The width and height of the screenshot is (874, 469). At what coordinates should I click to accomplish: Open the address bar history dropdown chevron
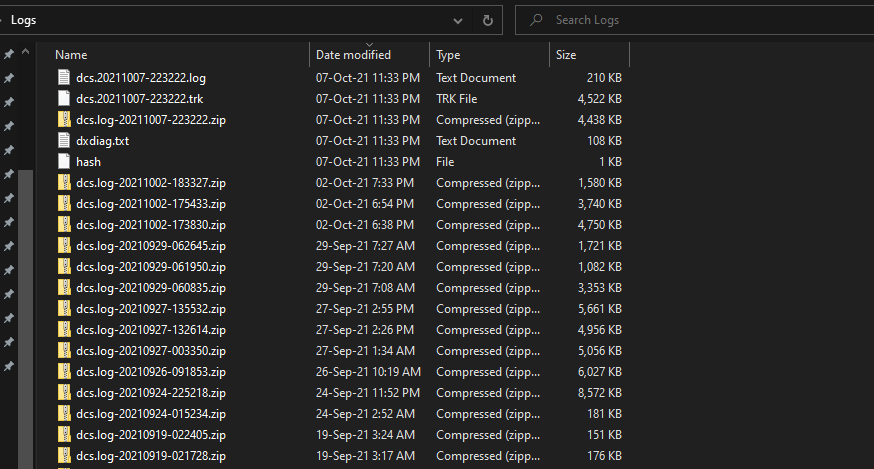[458, 21]
